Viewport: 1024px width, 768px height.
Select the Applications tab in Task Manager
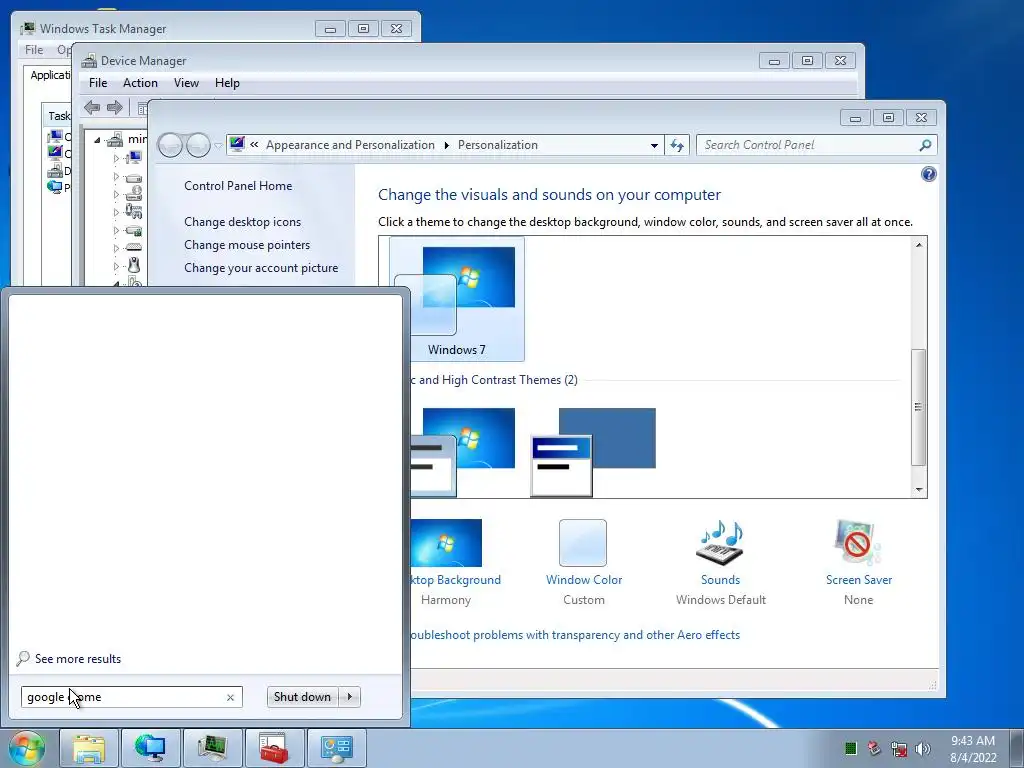coord(50,75)
